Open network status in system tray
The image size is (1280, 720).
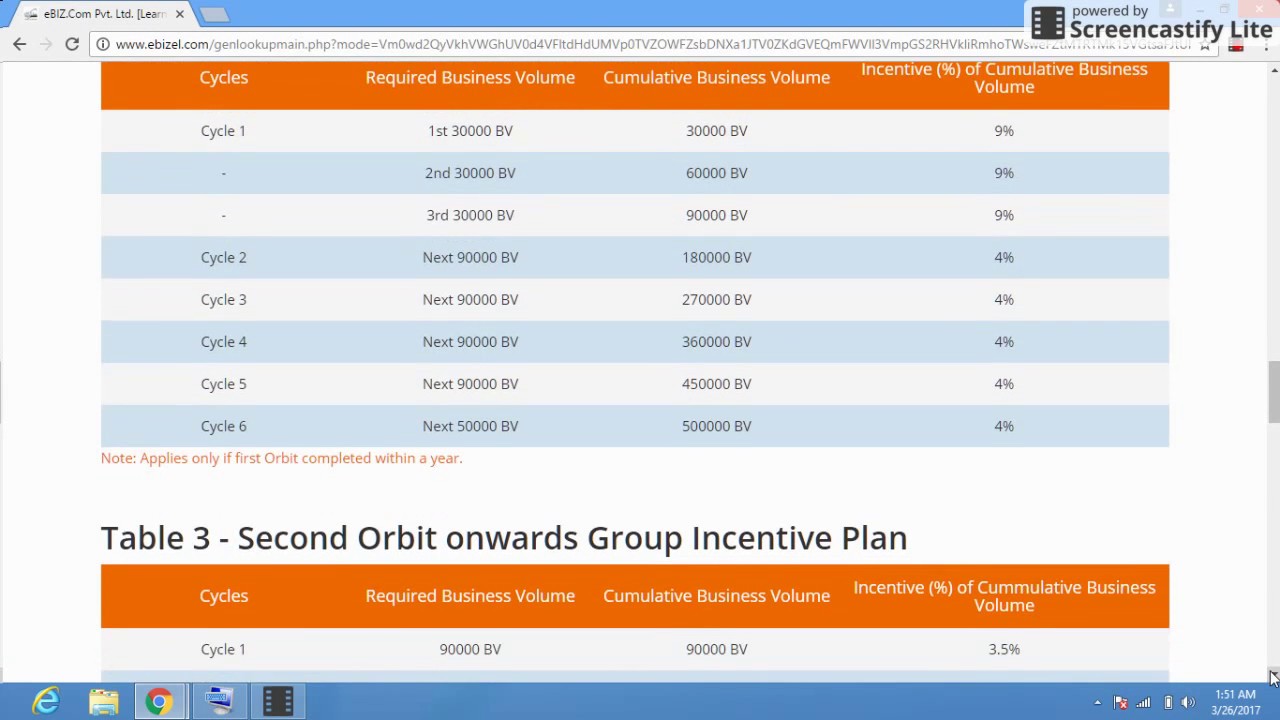tap(1143, 702)
